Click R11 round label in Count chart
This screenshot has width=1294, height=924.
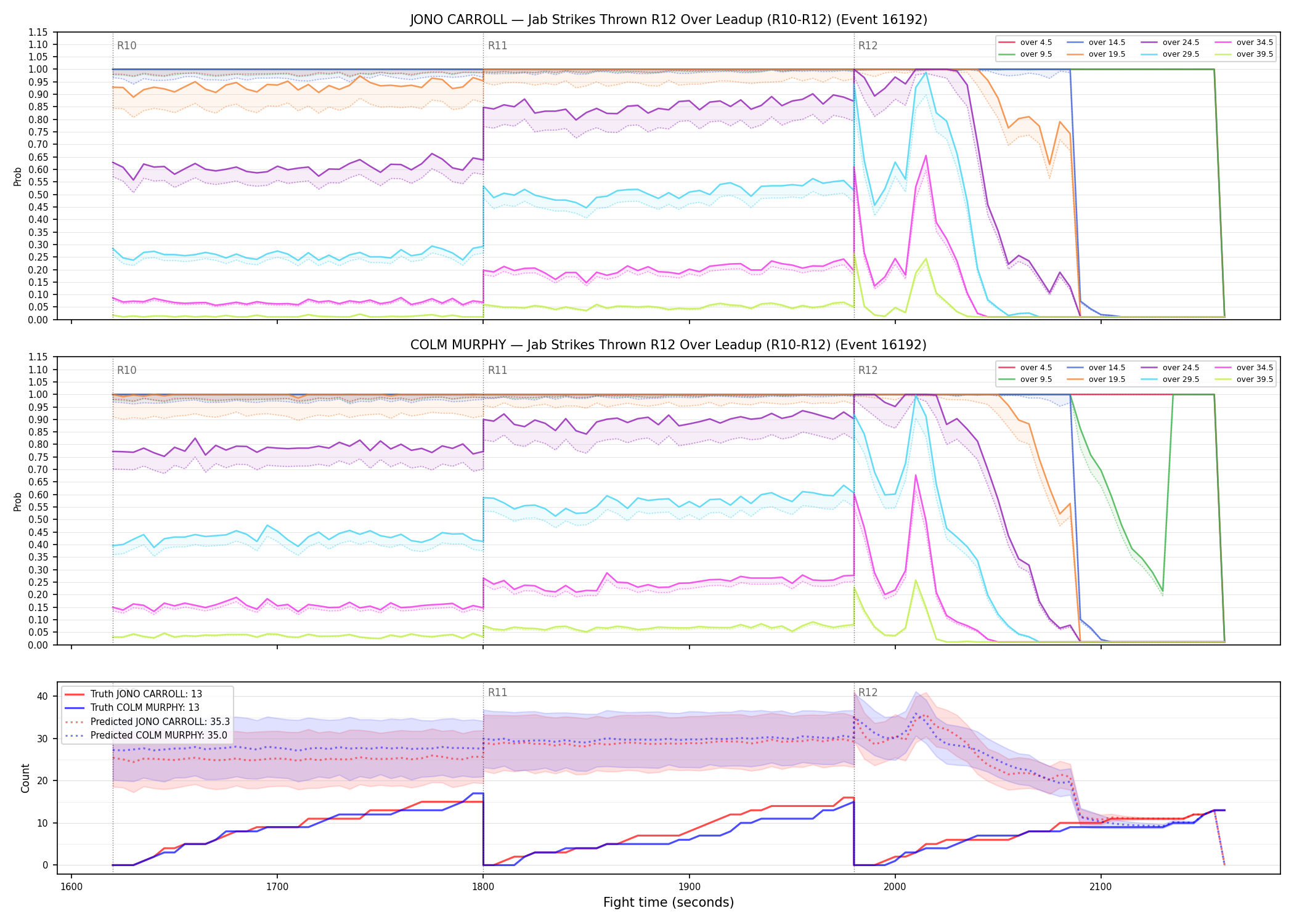(x=497, y=692)
